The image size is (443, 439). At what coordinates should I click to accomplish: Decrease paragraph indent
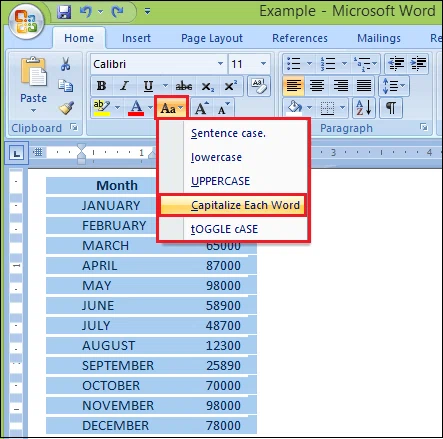396,63
